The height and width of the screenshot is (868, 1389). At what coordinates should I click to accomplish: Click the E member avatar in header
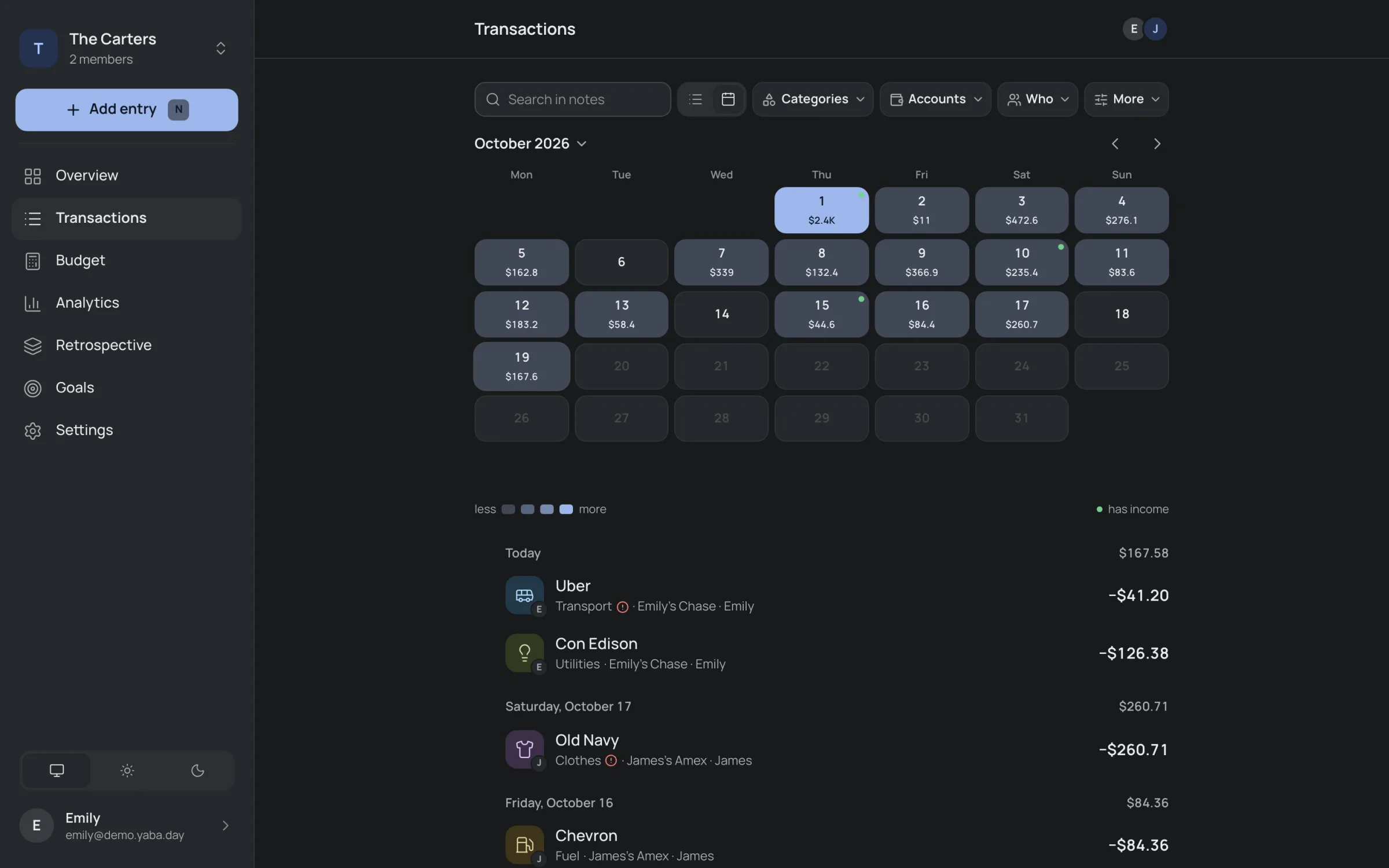[x=1134, y=29]
